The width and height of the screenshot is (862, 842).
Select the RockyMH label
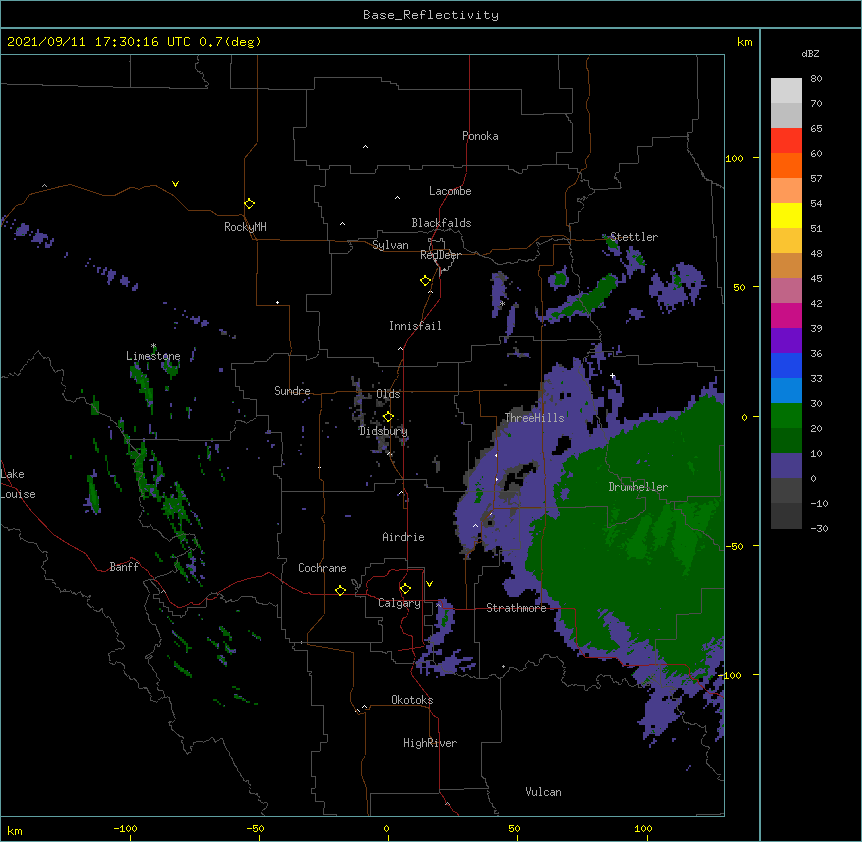click(x=245, y=227)
